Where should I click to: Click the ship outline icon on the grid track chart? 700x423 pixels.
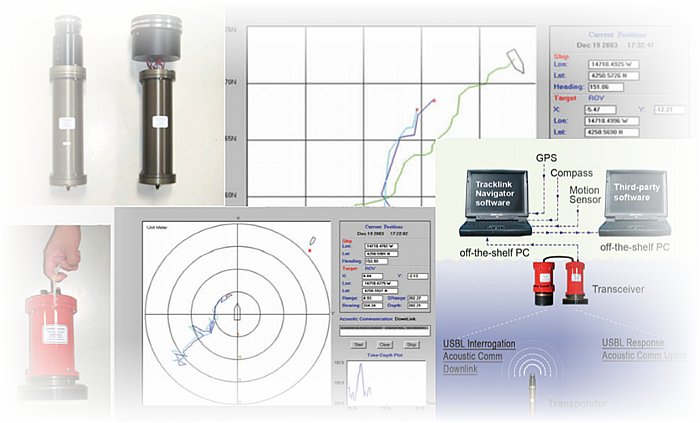click(515, 61)
